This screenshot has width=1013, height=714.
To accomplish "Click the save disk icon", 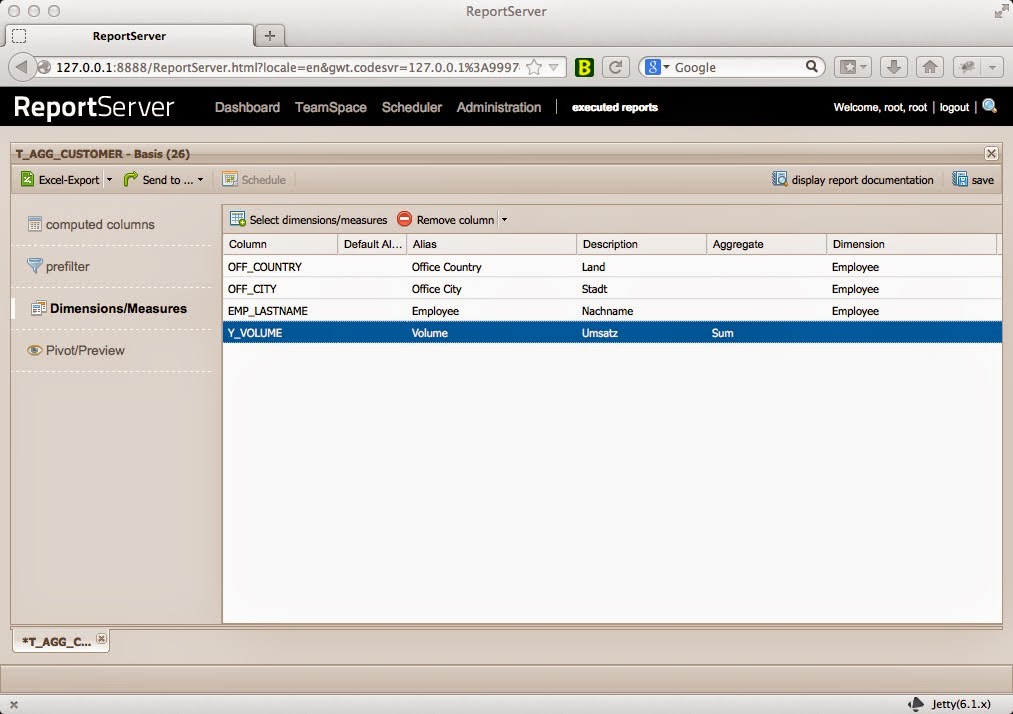I will (x=960, y=179).
